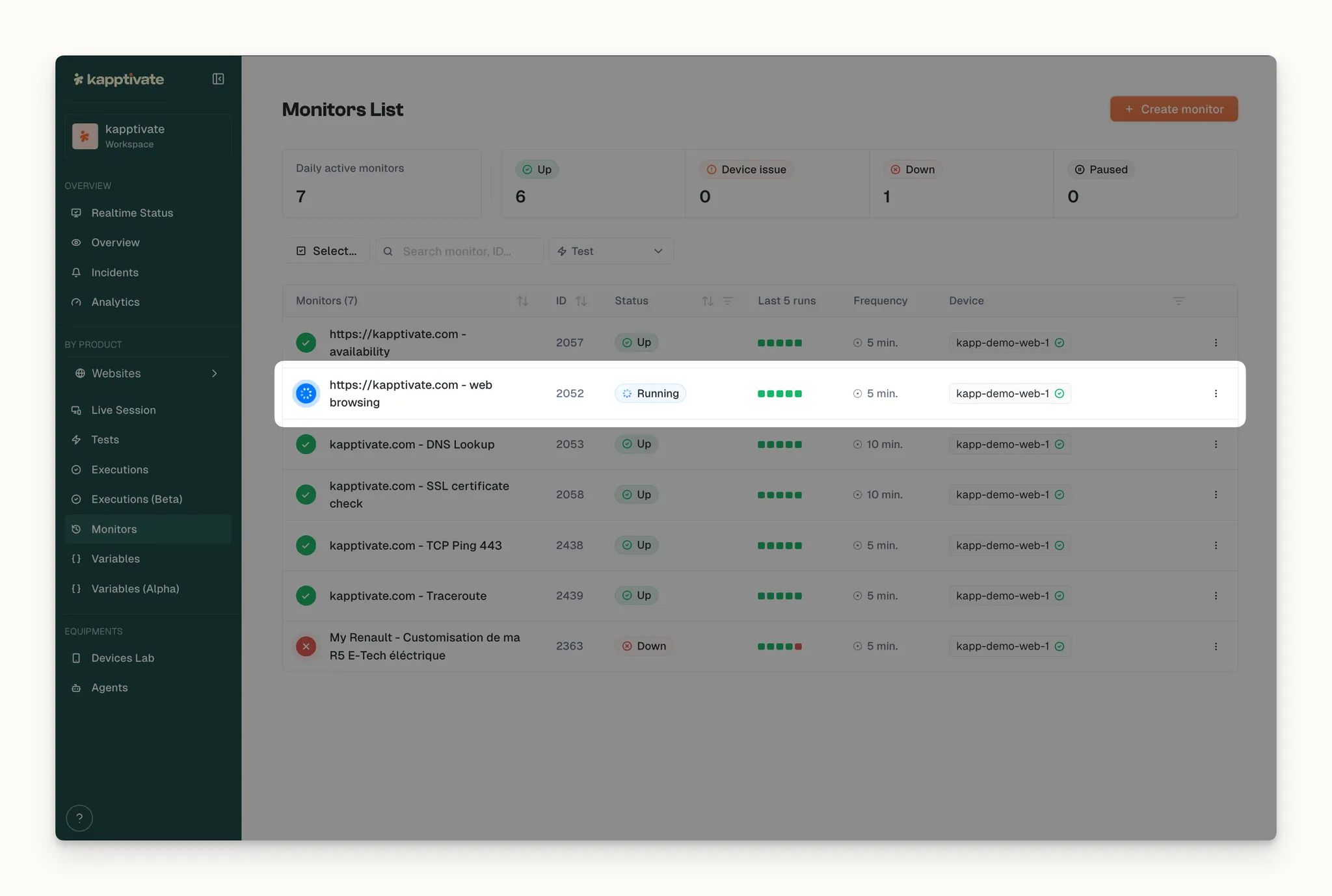Click the kapptivate logo in the sidebar
Image resolution: width=1332 pixels, height=896 pixels.
tap(118, 79)
